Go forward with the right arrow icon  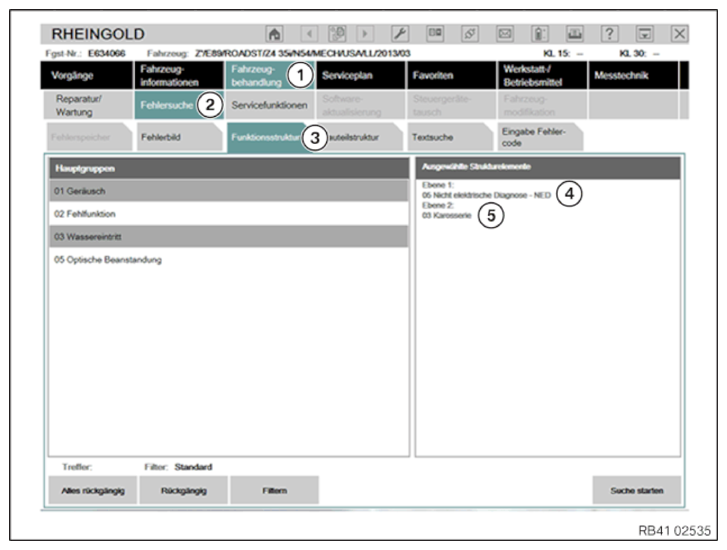tap(365, 34)
